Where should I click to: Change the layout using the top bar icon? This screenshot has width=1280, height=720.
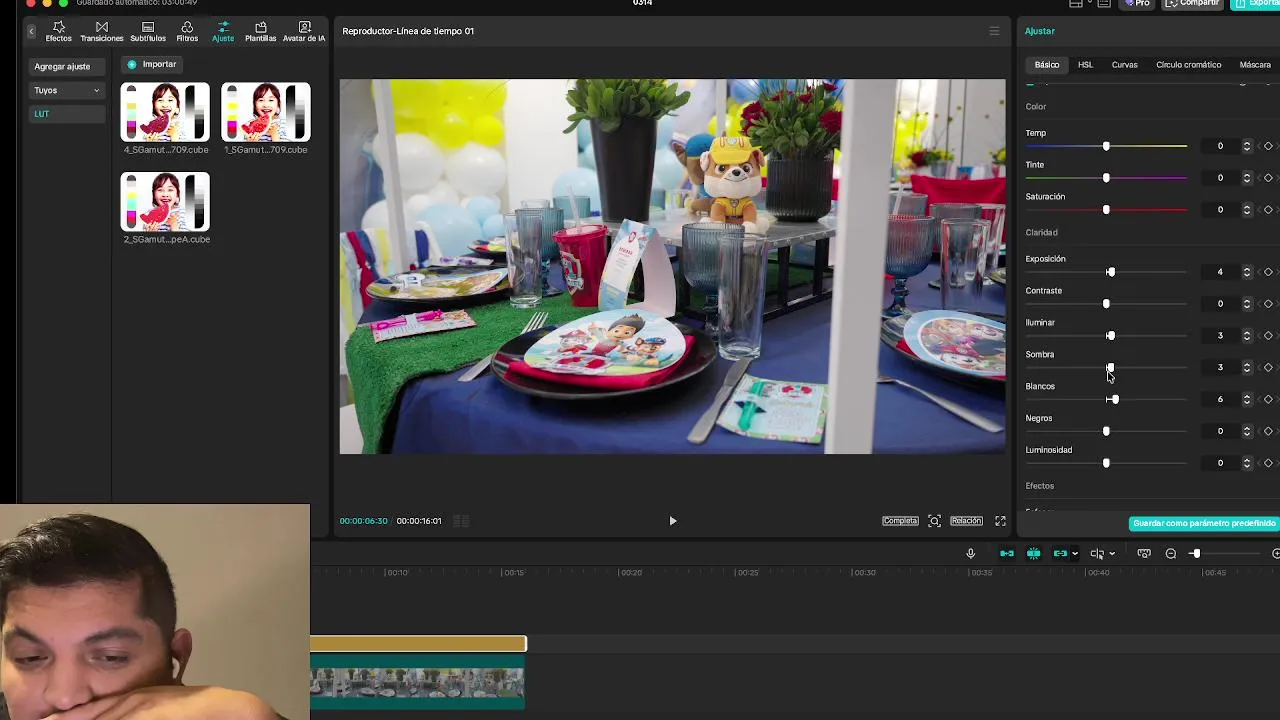click(1076, 4)
